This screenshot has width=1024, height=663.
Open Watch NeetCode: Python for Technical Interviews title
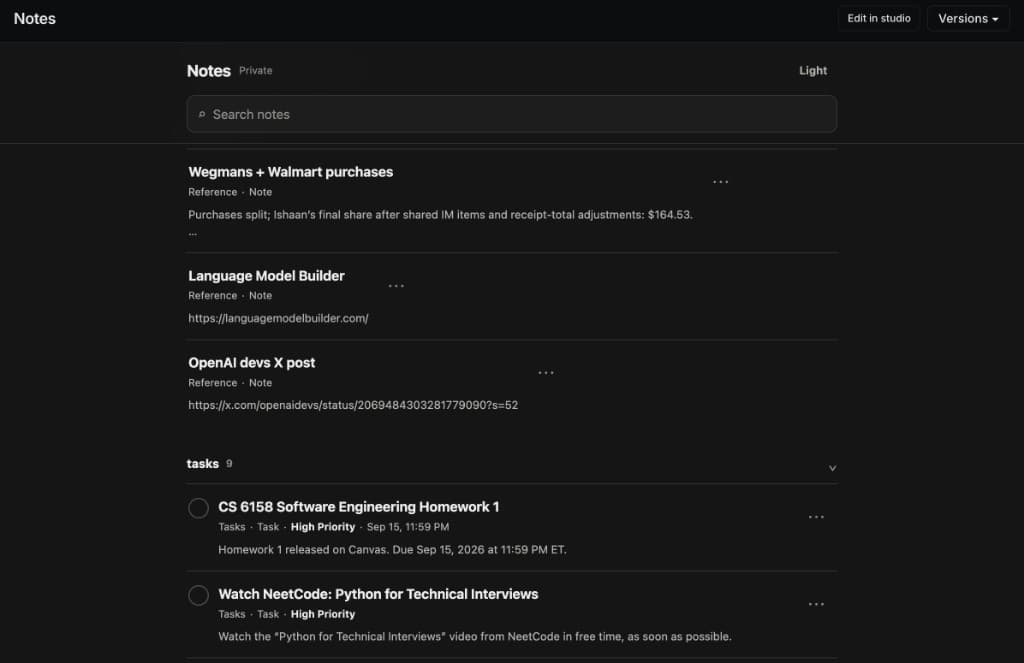tap(378, 594)
